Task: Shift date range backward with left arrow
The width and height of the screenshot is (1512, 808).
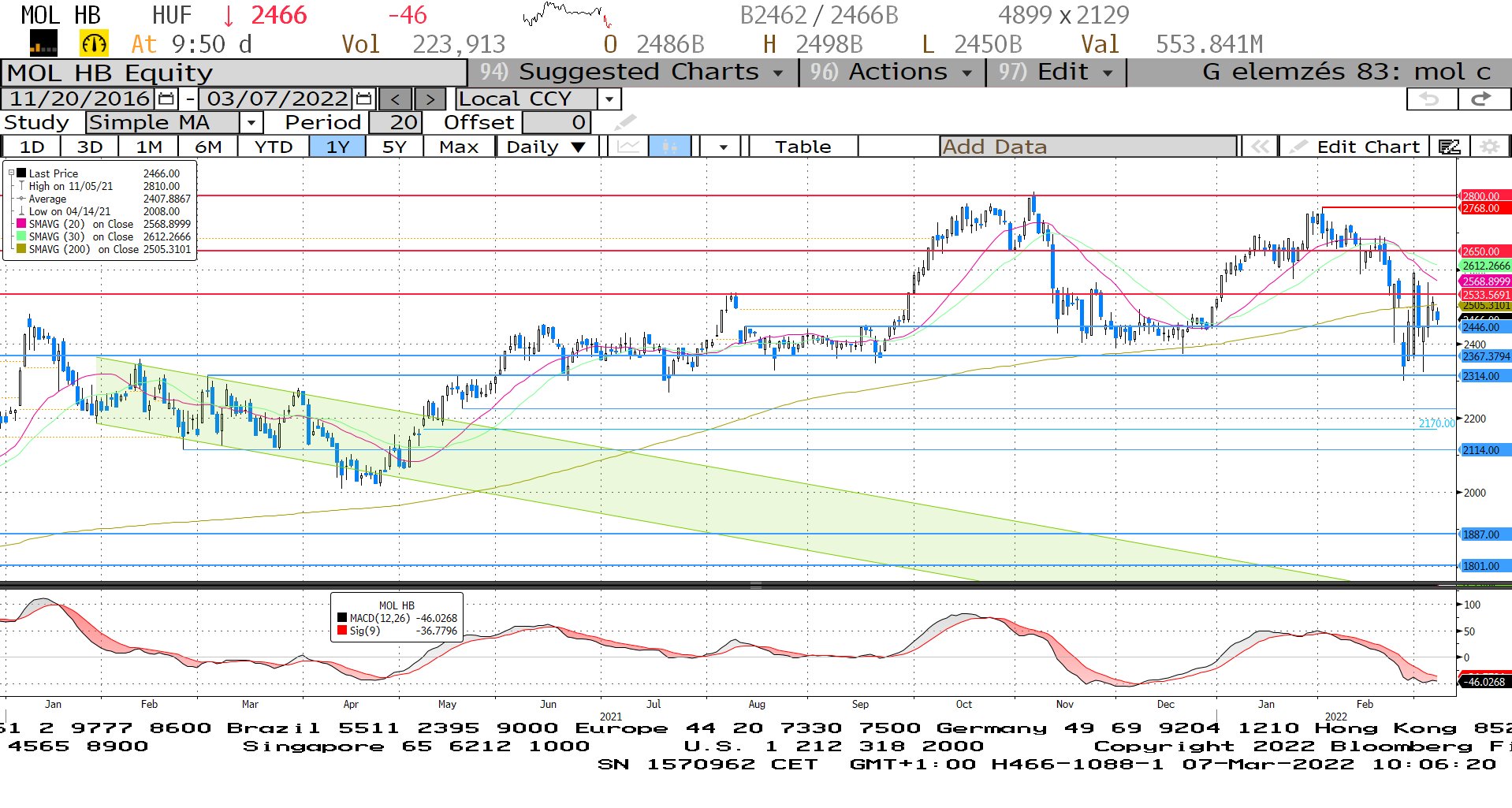Action: point(396,99)
